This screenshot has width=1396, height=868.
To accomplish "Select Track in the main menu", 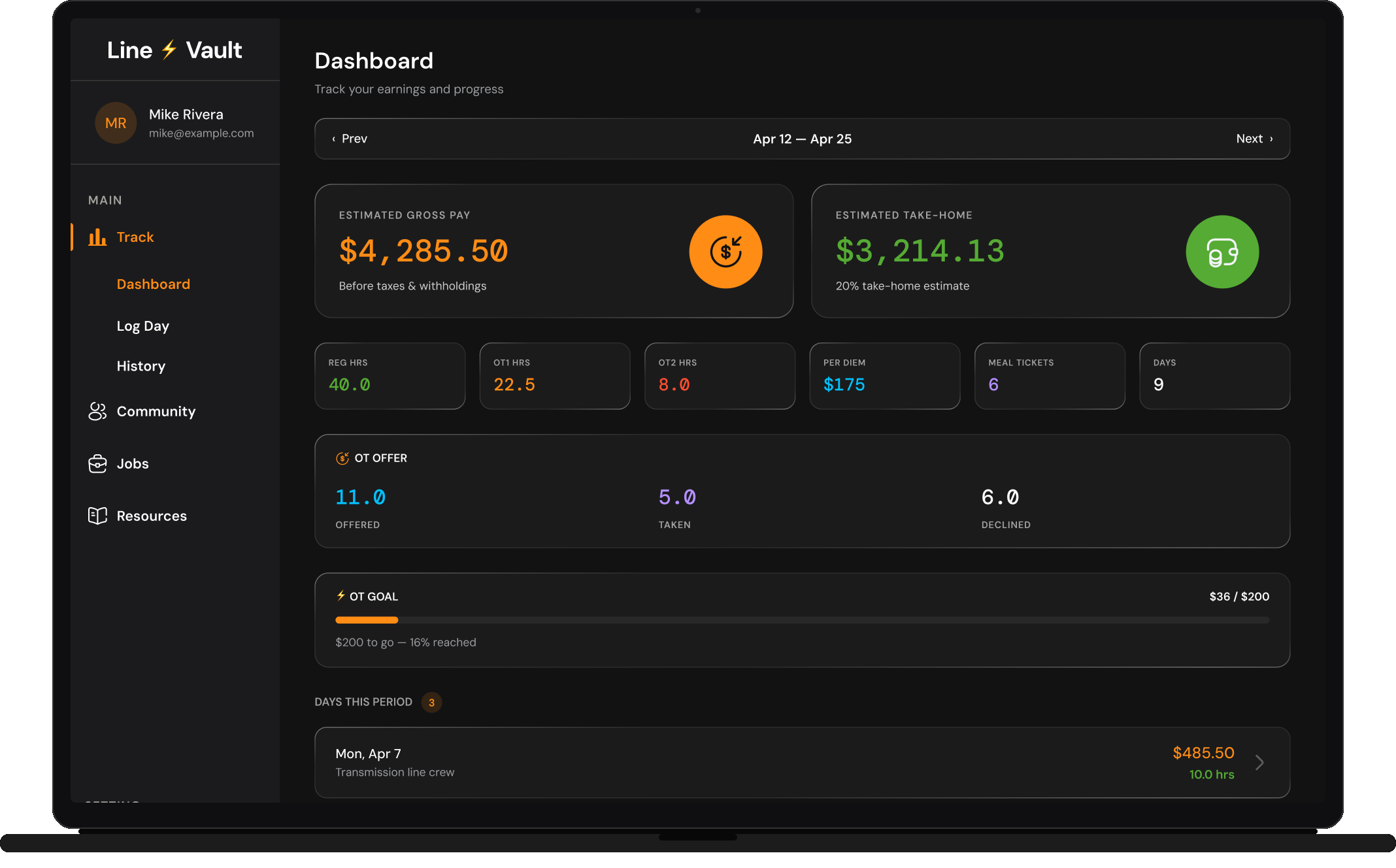I will [x=135, y=237].
